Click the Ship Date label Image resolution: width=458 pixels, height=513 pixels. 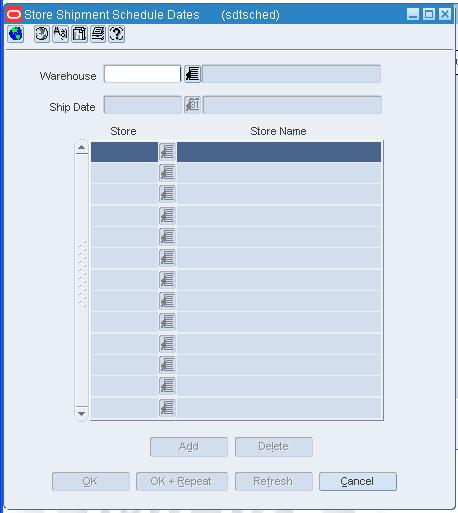tap(72, 107)
